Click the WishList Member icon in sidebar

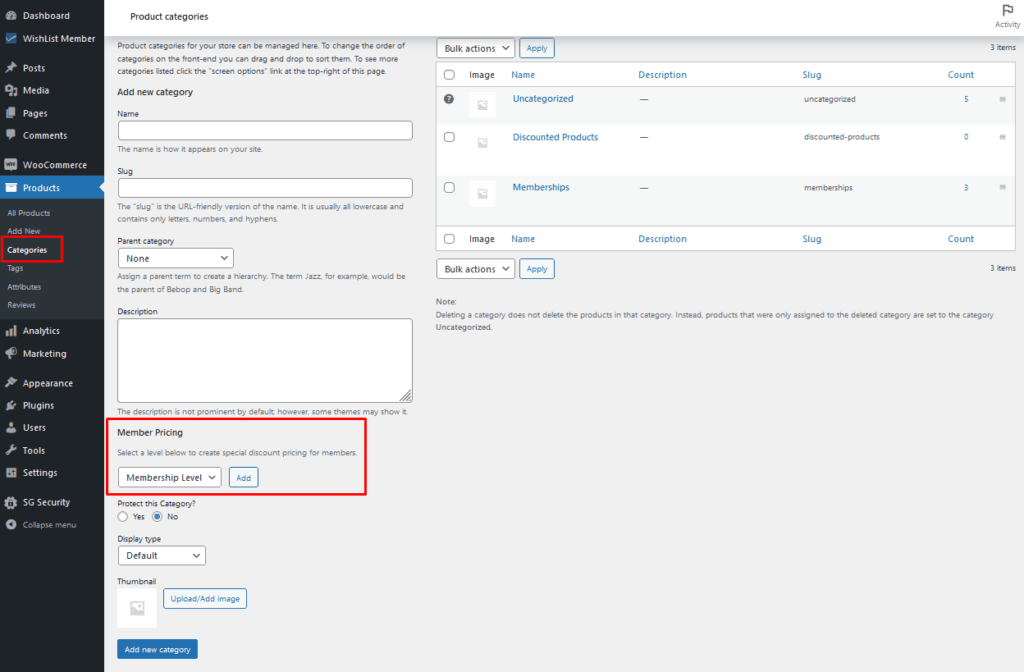coord(11,38)
